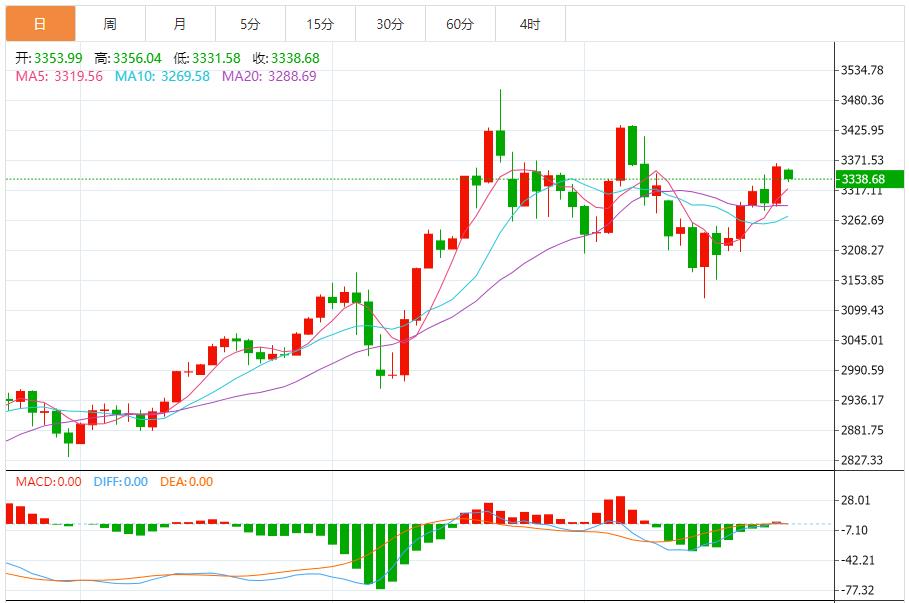The height and width of the screenshot is (603, 909).
Task: Select the 30分 timeframe tab
Action: [390, 24]
